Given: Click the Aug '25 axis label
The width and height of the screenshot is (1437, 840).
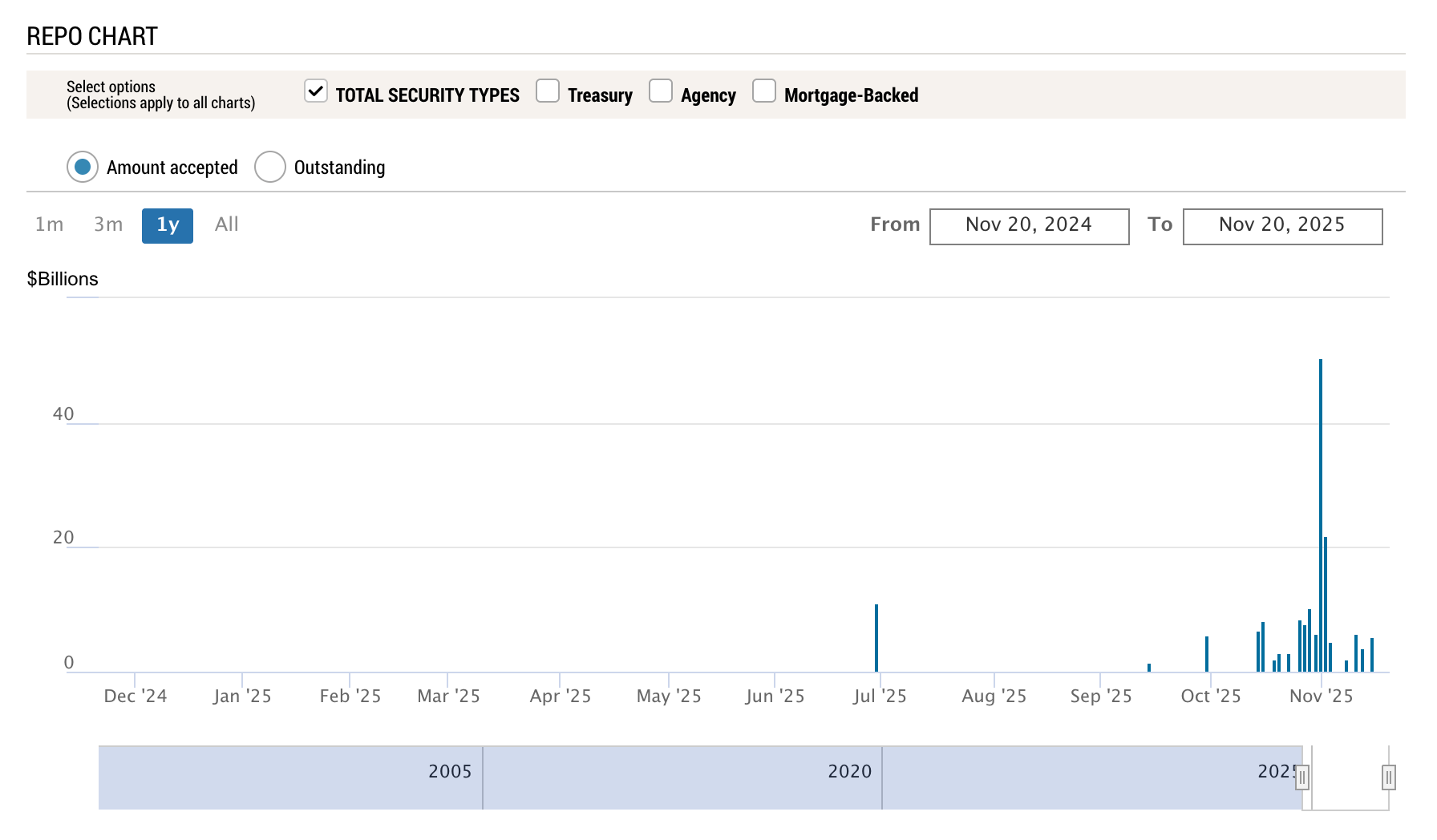Looking at the screenshot, I should pyautogui.click(x=994, y=696).
